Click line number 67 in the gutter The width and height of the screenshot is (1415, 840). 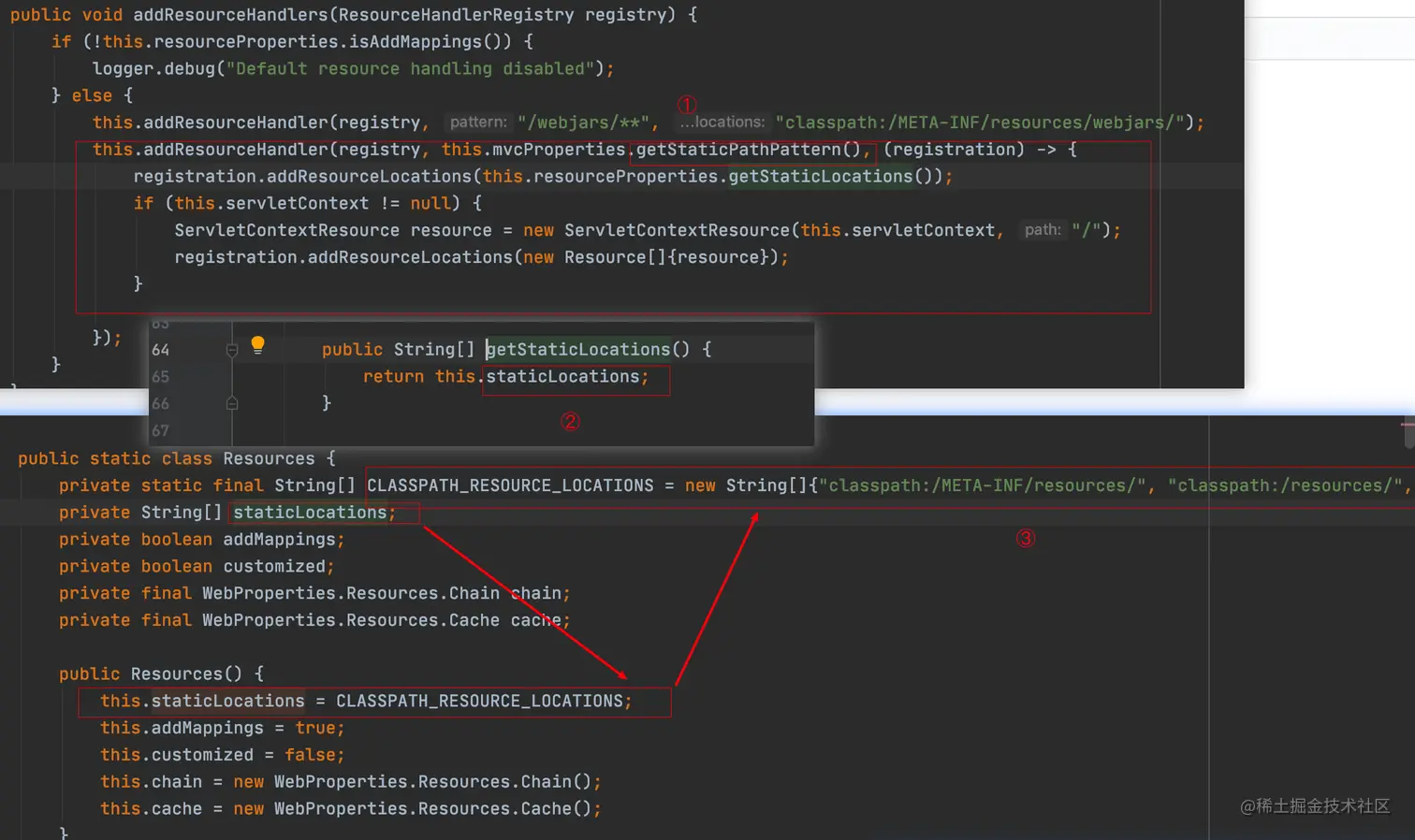(161, 431)
